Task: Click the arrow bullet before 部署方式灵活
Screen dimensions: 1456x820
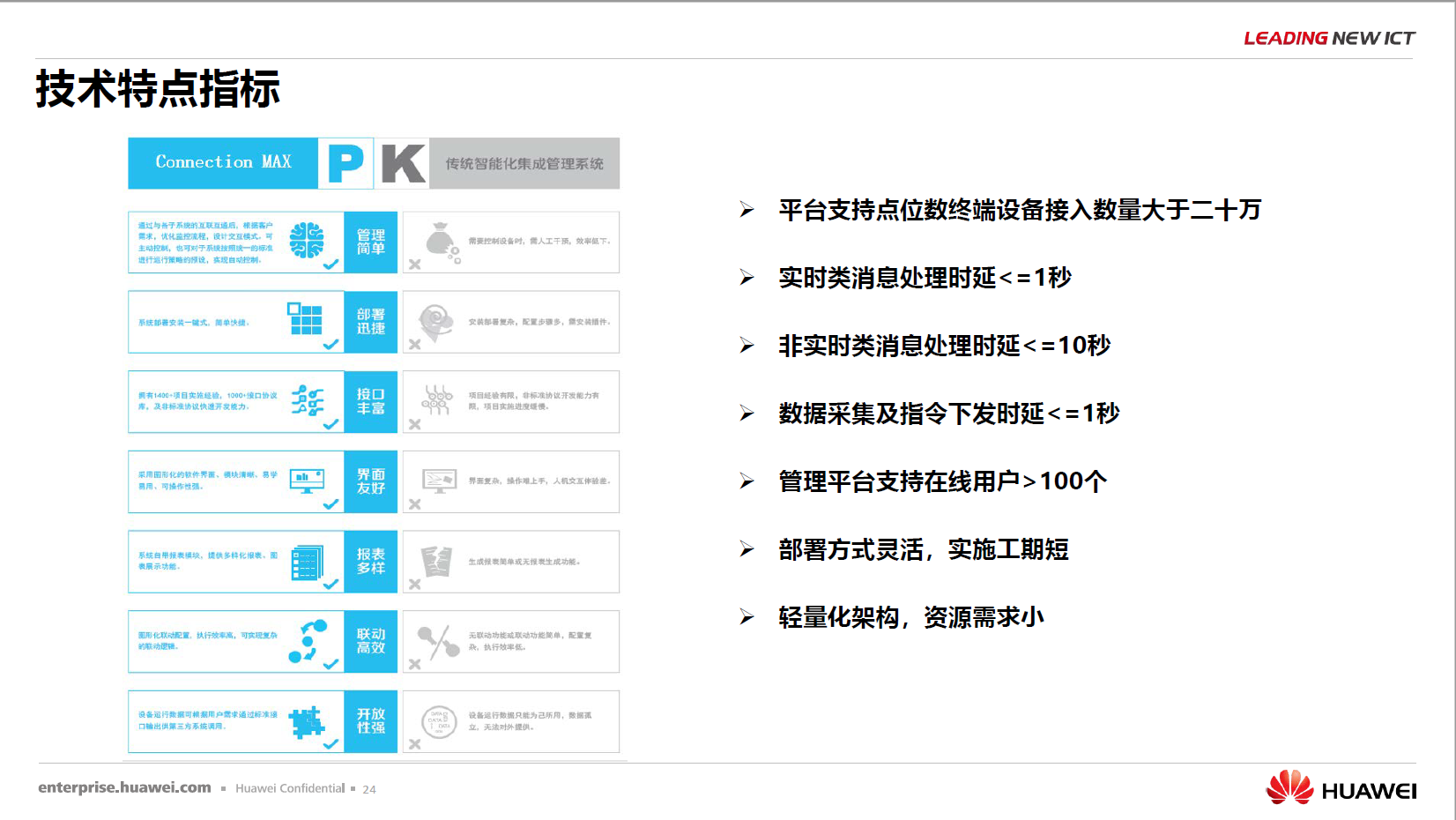Action: [x=747, y=549]
